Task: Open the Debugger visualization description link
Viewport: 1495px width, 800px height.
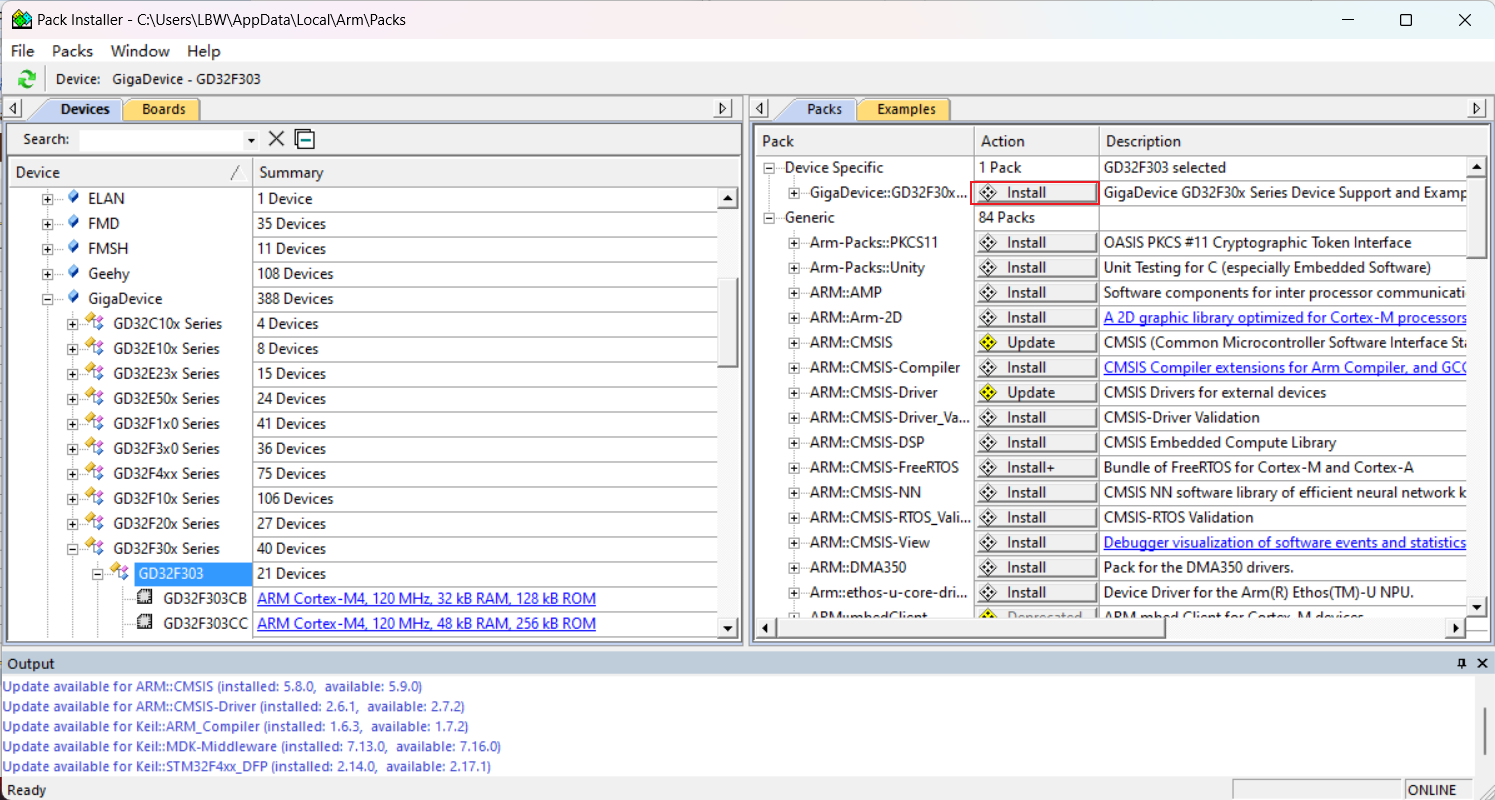Action: click(x=1285, y=542)
